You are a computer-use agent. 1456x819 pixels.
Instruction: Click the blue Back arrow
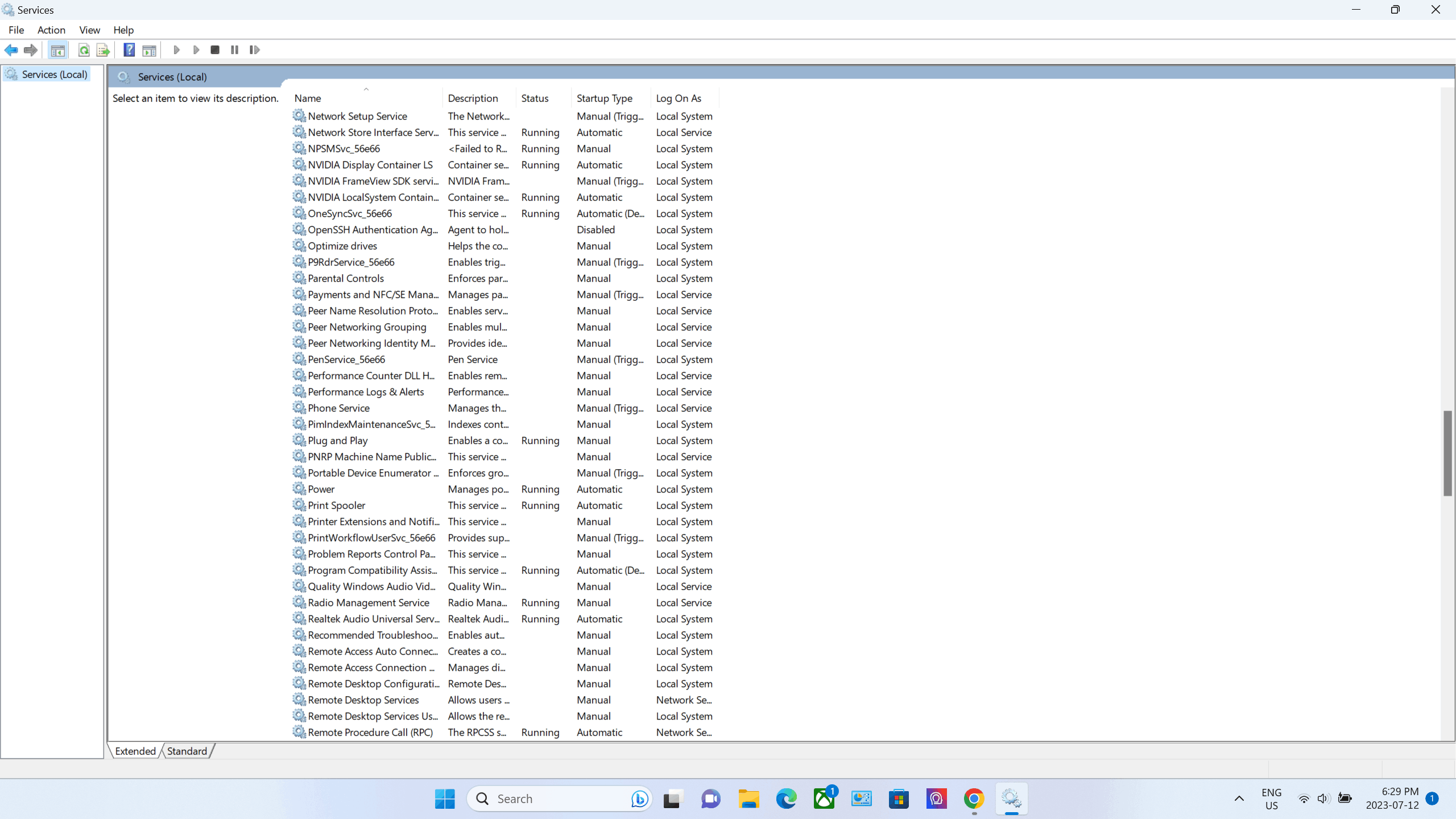click(11, 50)
